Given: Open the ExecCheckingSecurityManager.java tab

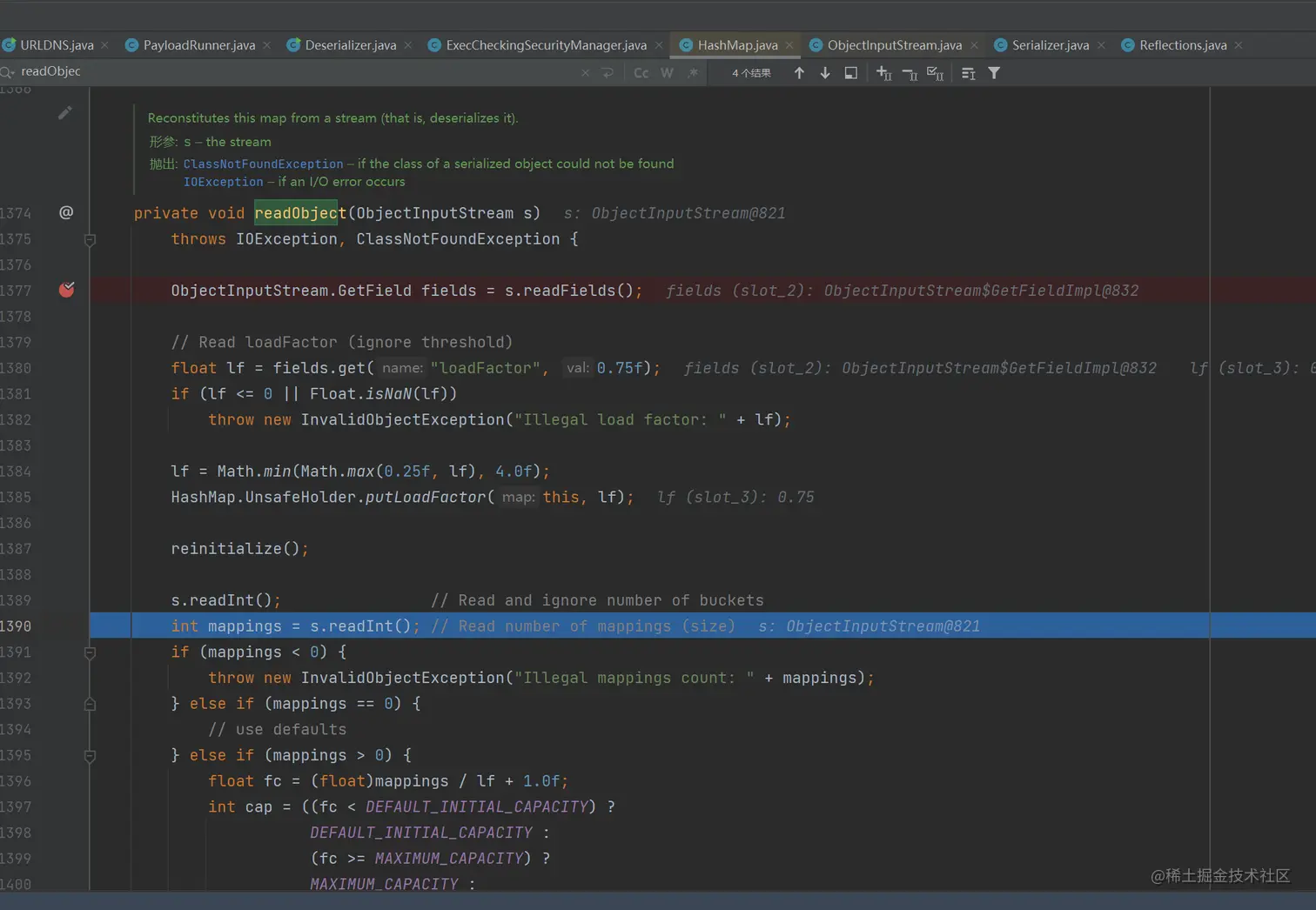Looking at the screenshot, I should point(546,45).
